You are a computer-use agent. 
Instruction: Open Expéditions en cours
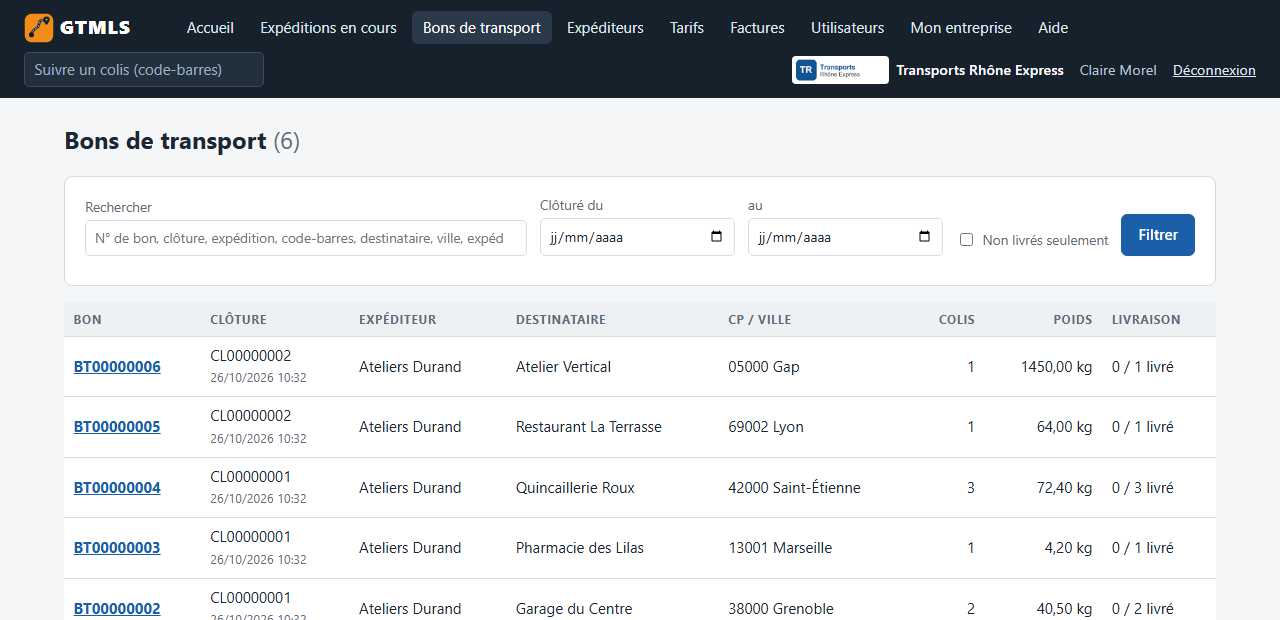(x=328, y=28)
